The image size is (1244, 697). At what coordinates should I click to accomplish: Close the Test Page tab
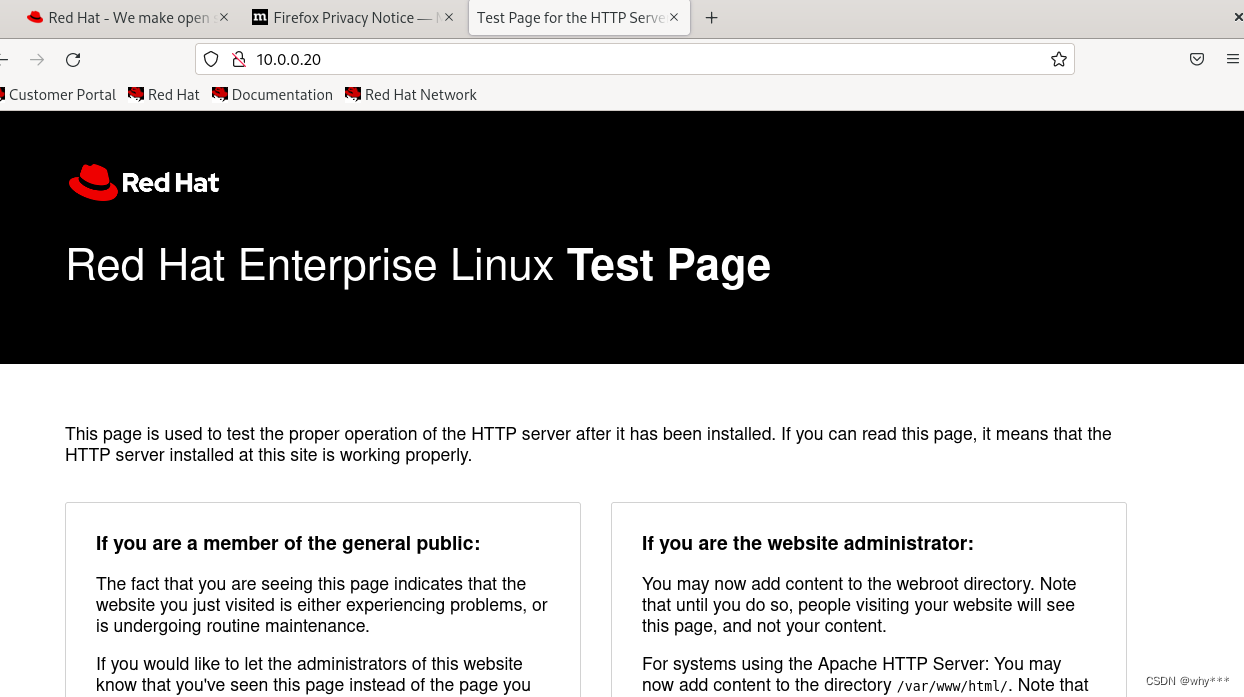675,18
